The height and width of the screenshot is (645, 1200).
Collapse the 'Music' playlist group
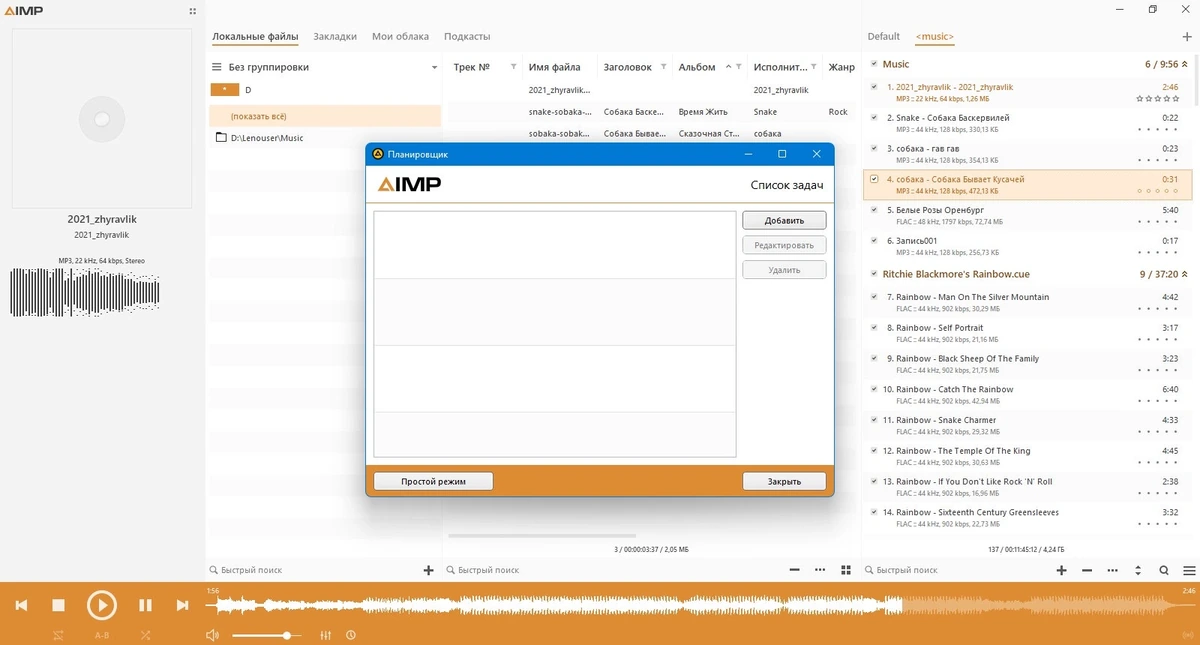tap(1185, 64)
